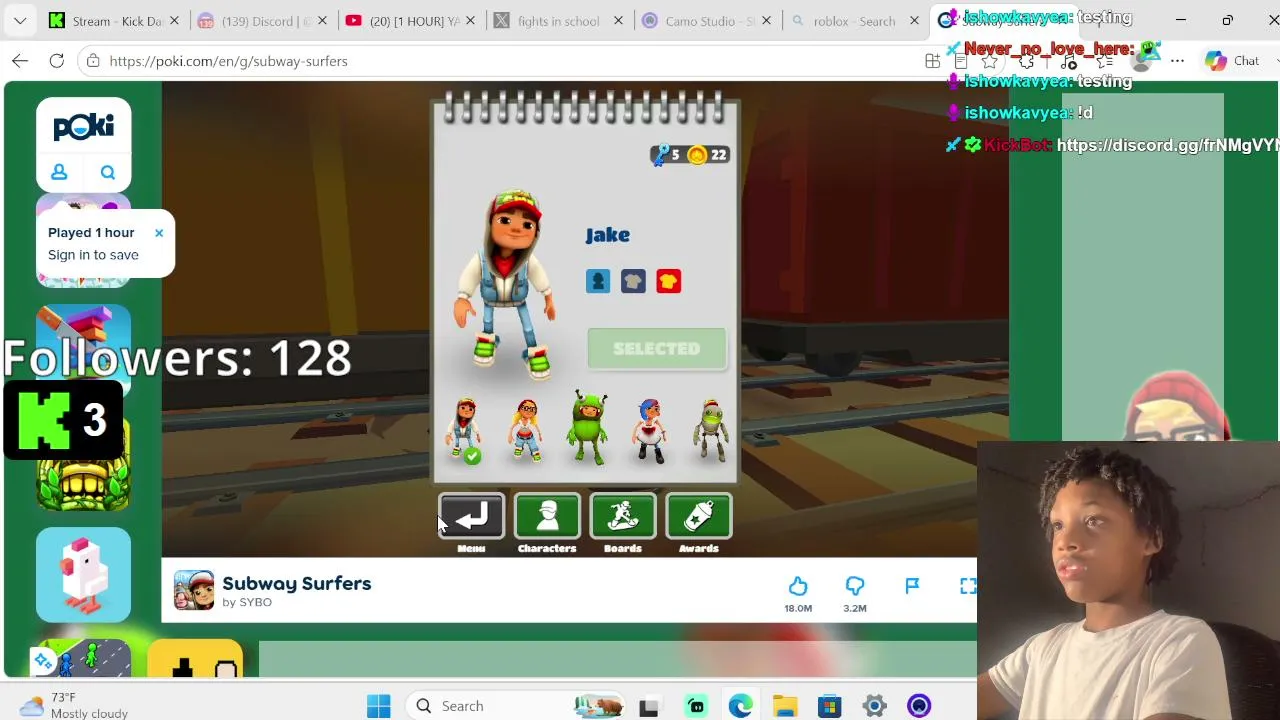The width and height of the screenshot is (1280, 720).
Task: Click the SELECTED button for Jake
Action: pos(657,349)
